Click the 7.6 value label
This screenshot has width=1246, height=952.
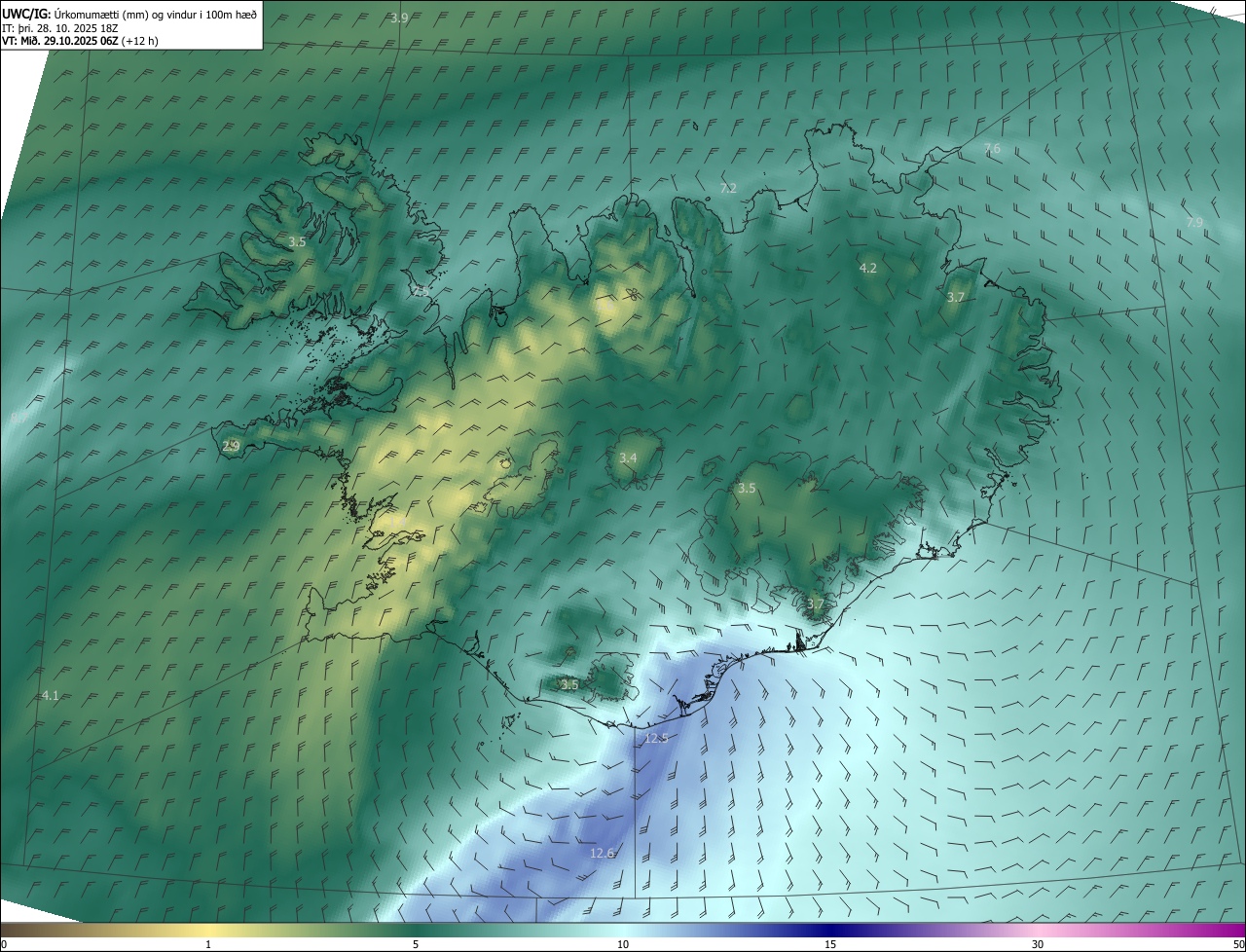pos(992,148)
